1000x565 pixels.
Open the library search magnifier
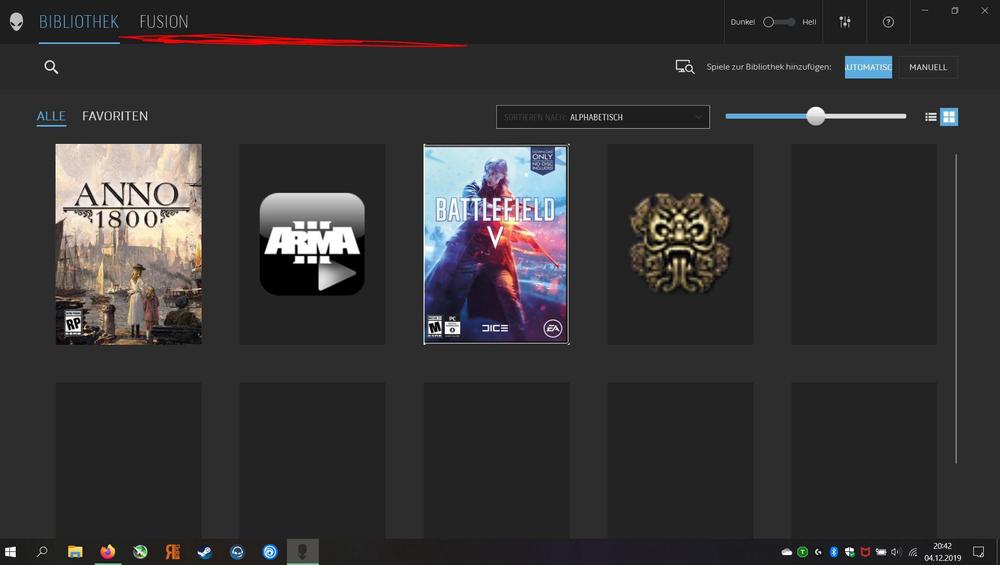pos(51,67)
